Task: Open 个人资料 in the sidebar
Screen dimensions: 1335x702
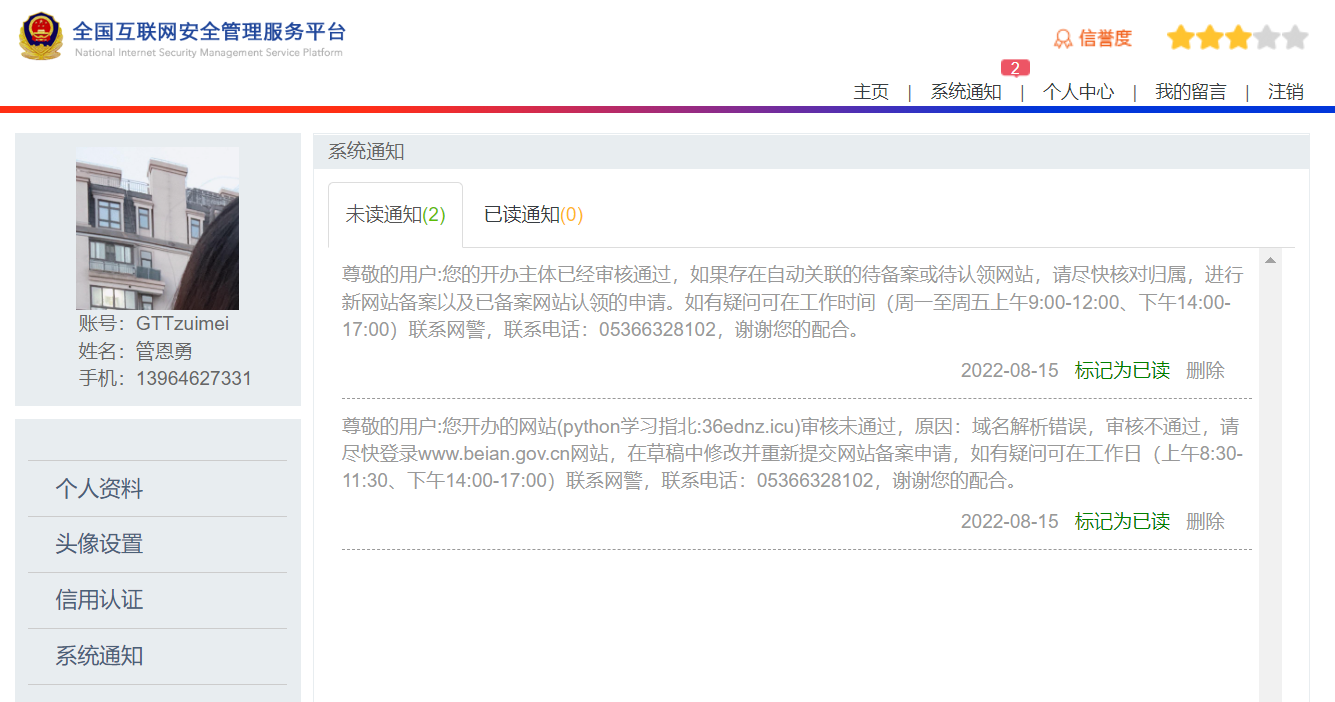Action: tap(99, 489)
